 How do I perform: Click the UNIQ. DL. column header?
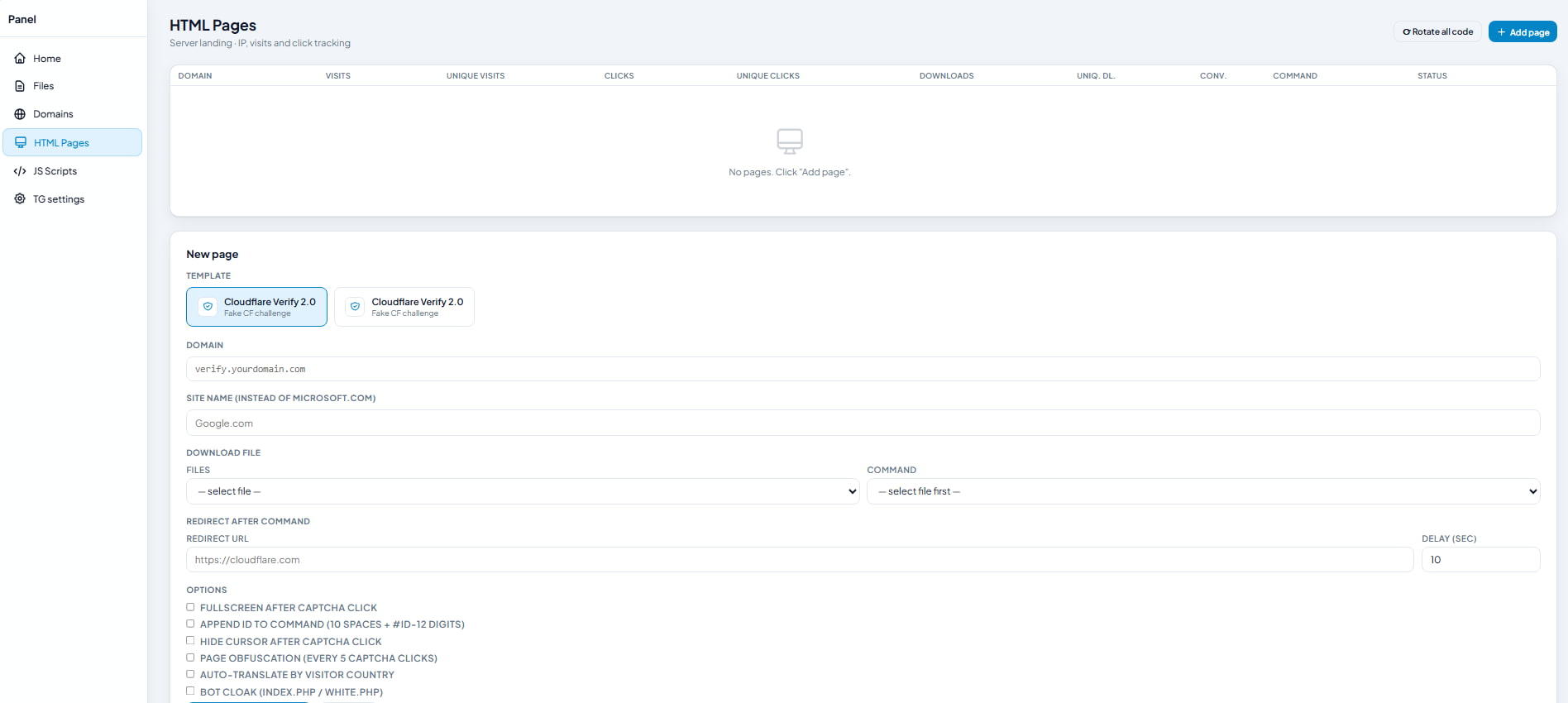1096,76
